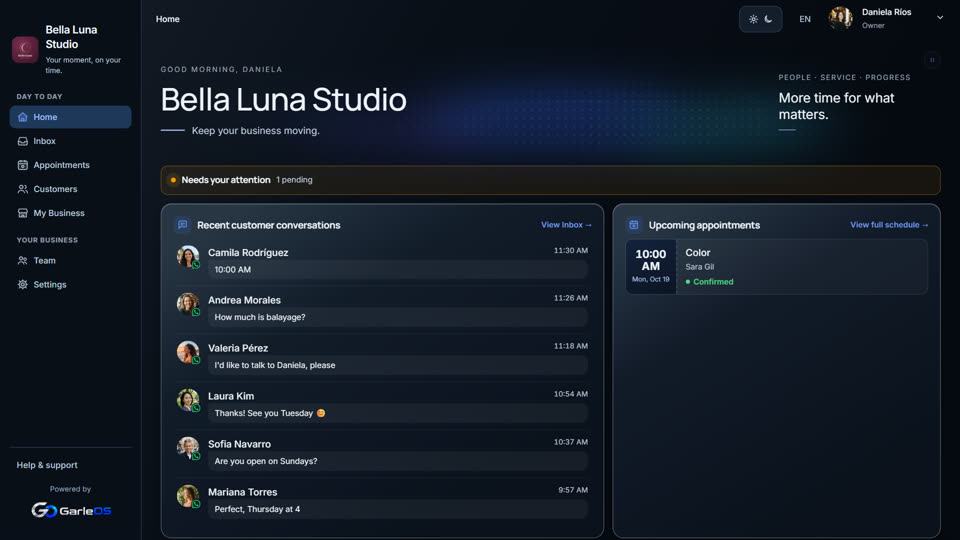
Task: Click the orange attention dot indicator
Action: [173, 180]
